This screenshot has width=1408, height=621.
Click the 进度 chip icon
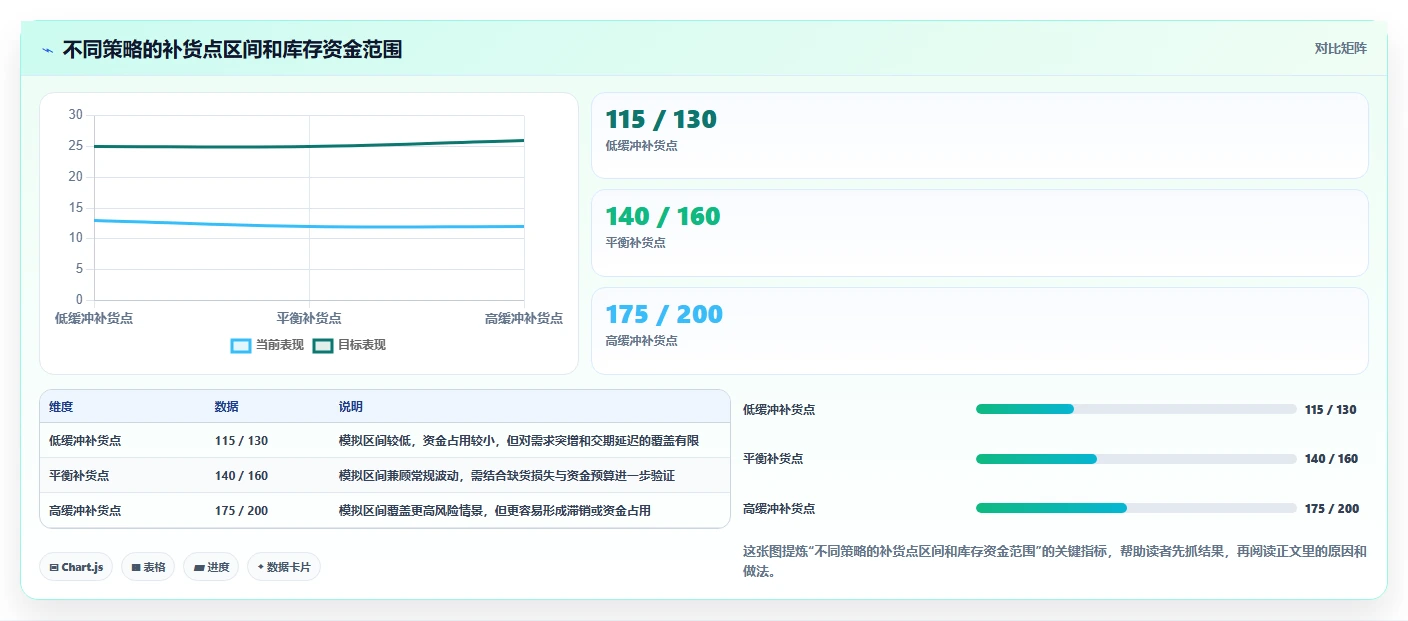pos(198,567)
